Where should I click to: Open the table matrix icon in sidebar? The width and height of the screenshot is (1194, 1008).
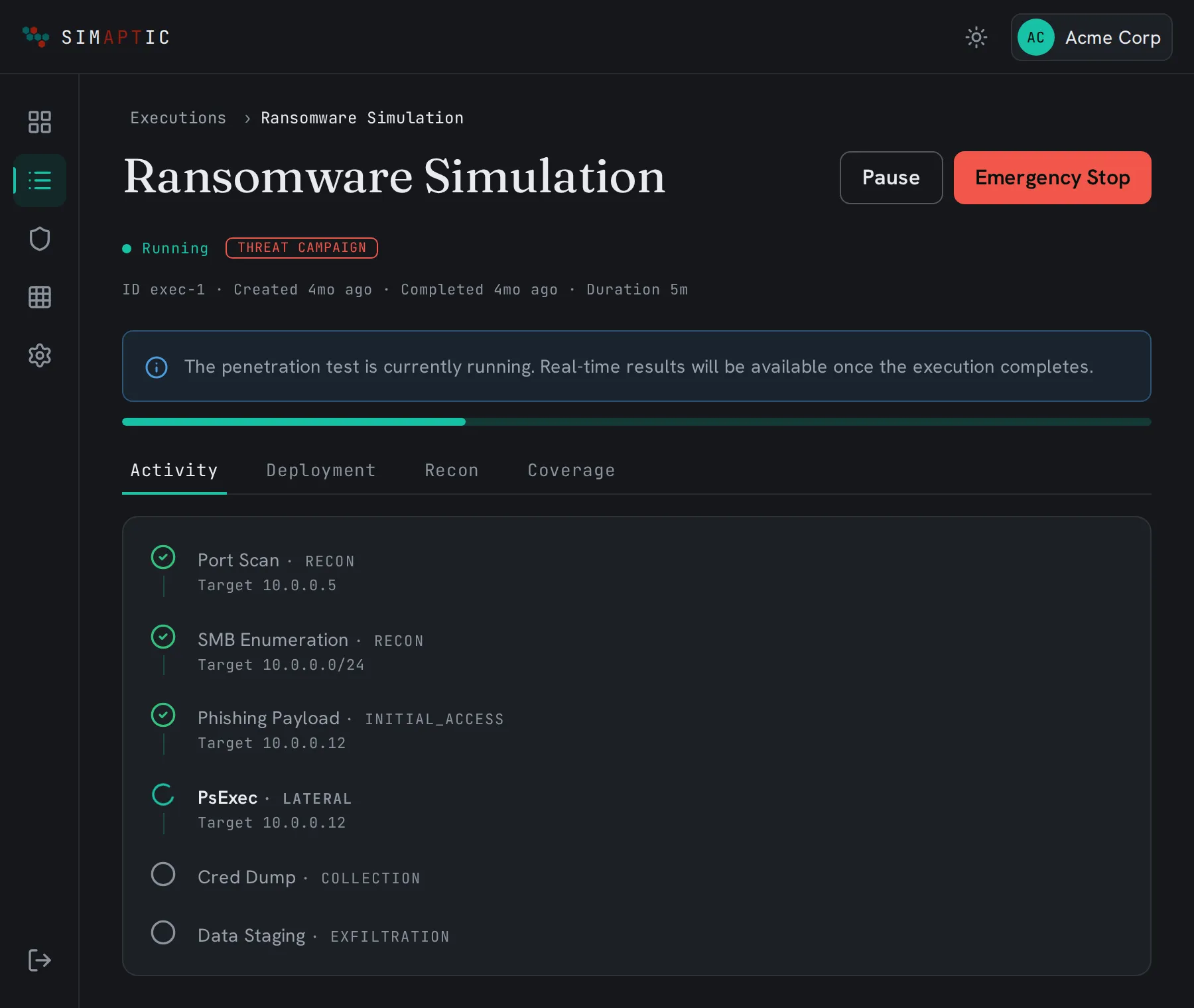point(40,297)
